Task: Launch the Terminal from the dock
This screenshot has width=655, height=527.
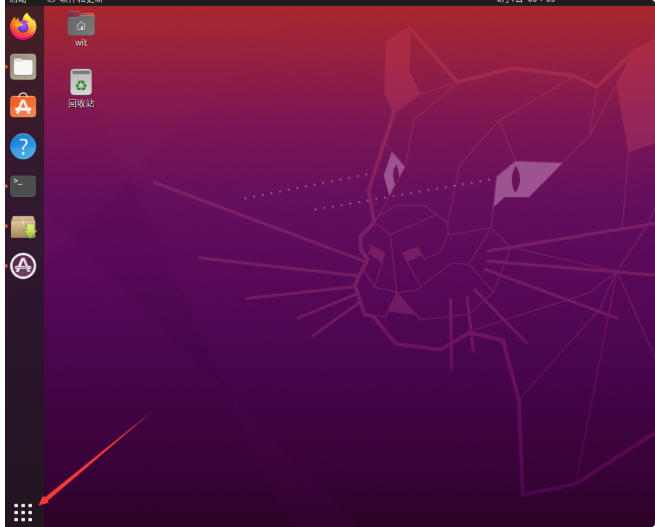Action: (23, 186)
